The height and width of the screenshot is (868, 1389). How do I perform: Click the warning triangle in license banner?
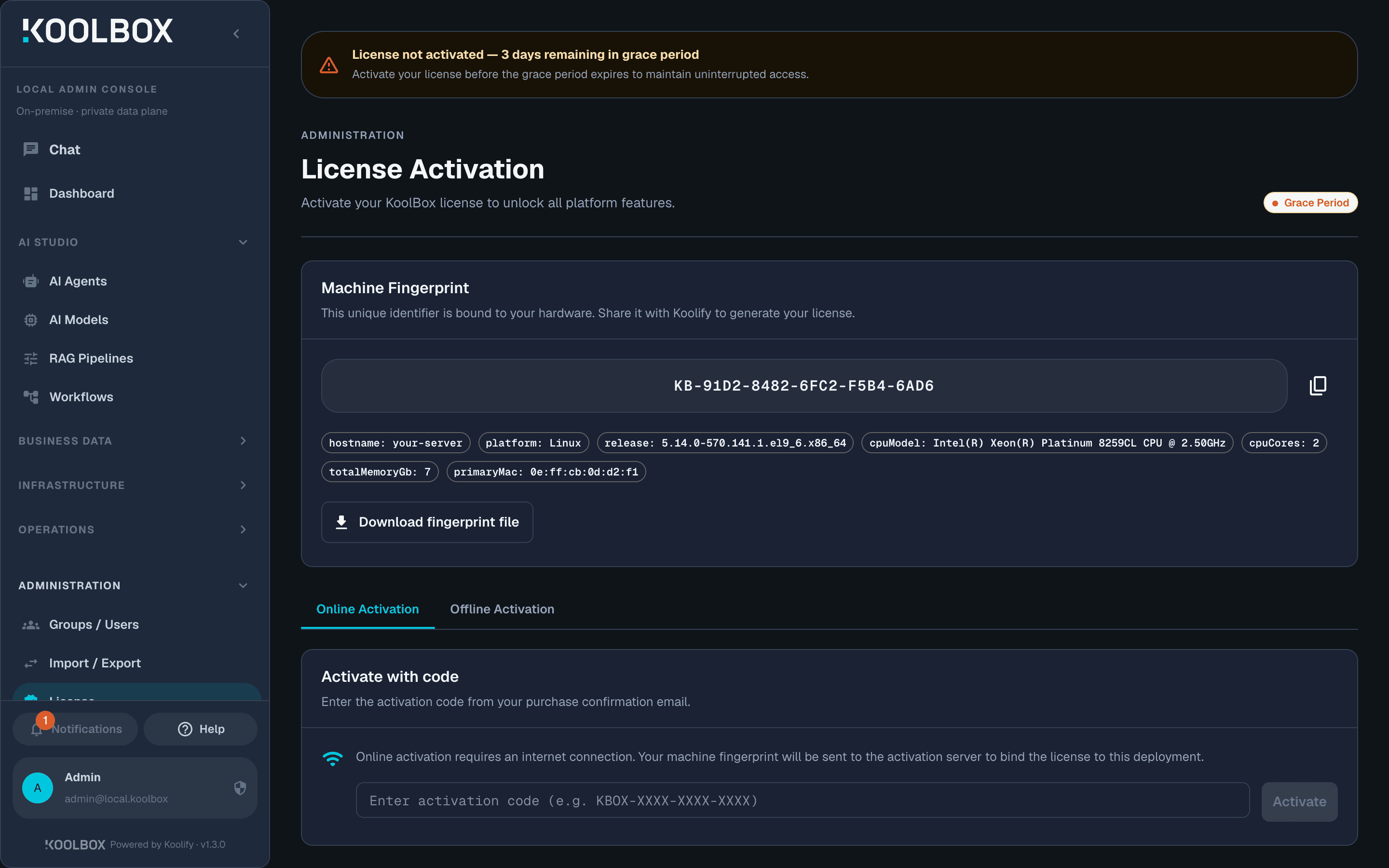(x=329, y=65)
